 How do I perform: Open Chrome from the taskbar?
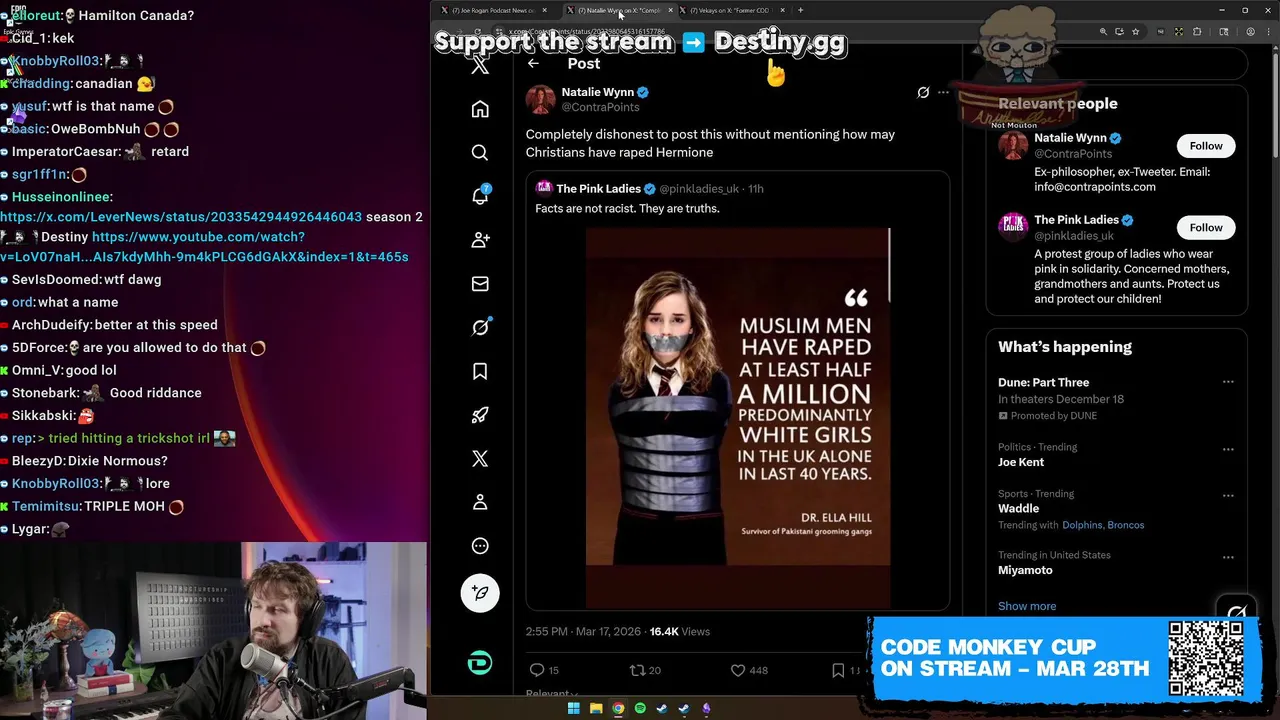coord(618,709)
